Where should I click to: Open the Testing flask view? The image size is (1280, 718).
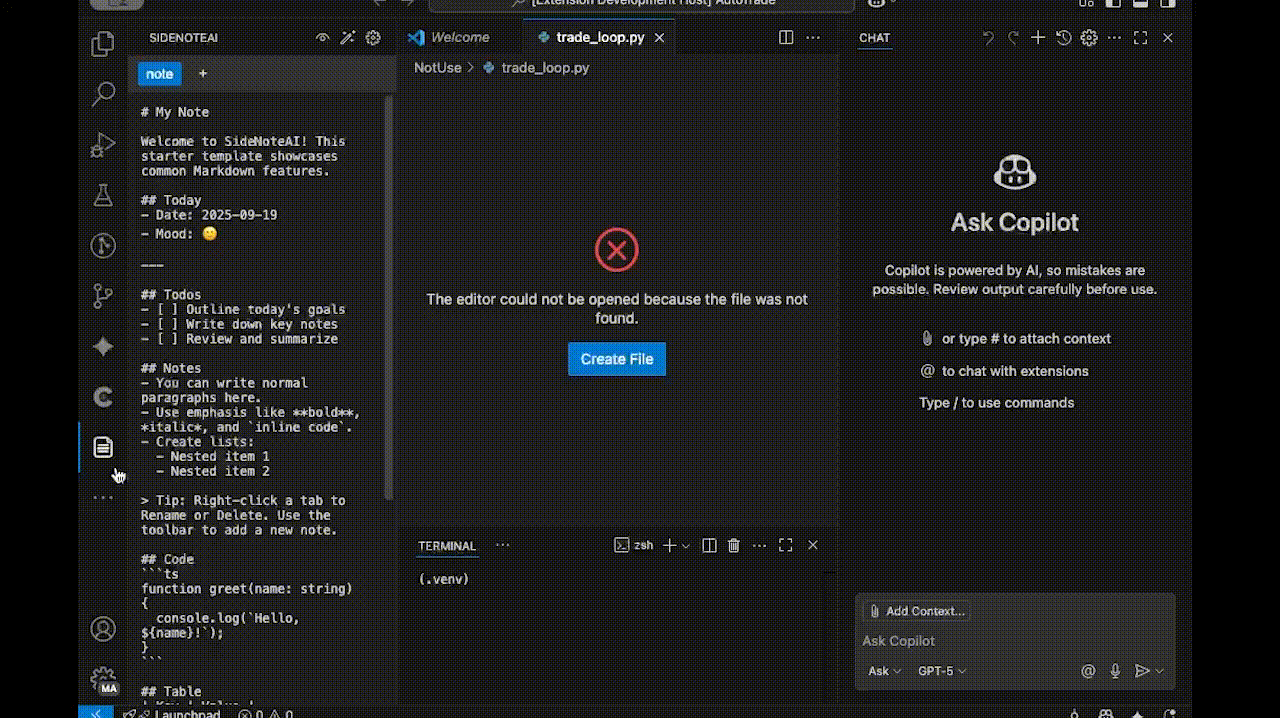click(103, 195)
